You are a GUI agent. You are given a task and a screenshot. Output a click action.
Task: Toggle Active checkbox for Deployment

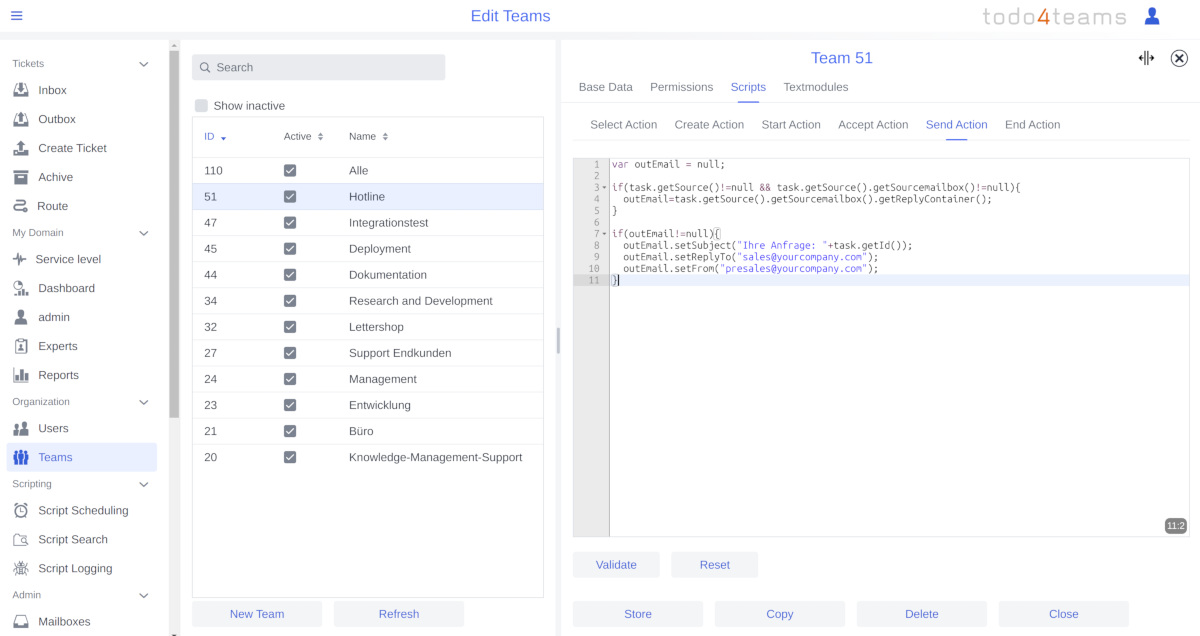290,249
